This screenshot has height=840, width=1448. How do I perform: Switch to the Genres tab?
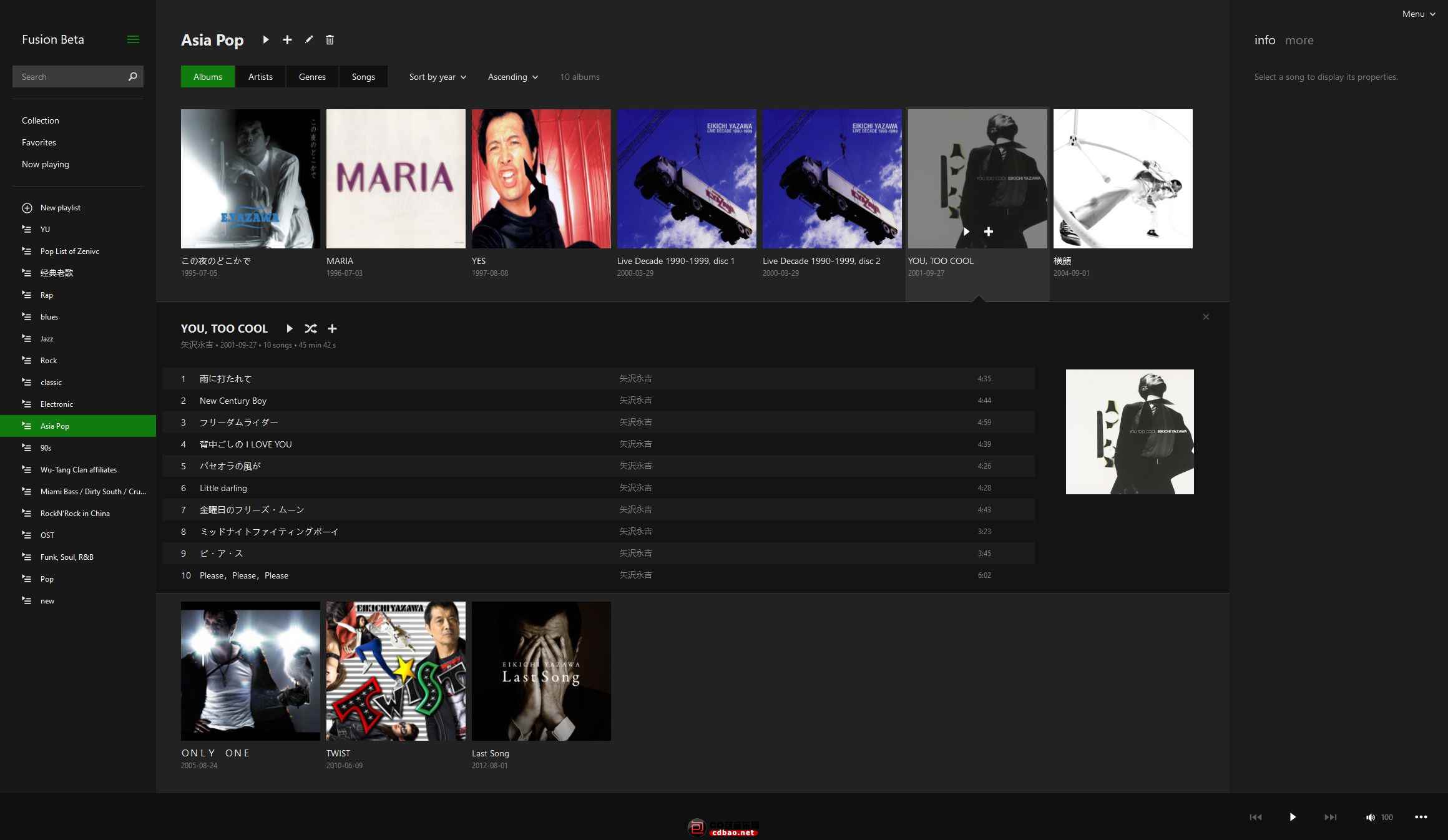point(312,77)
